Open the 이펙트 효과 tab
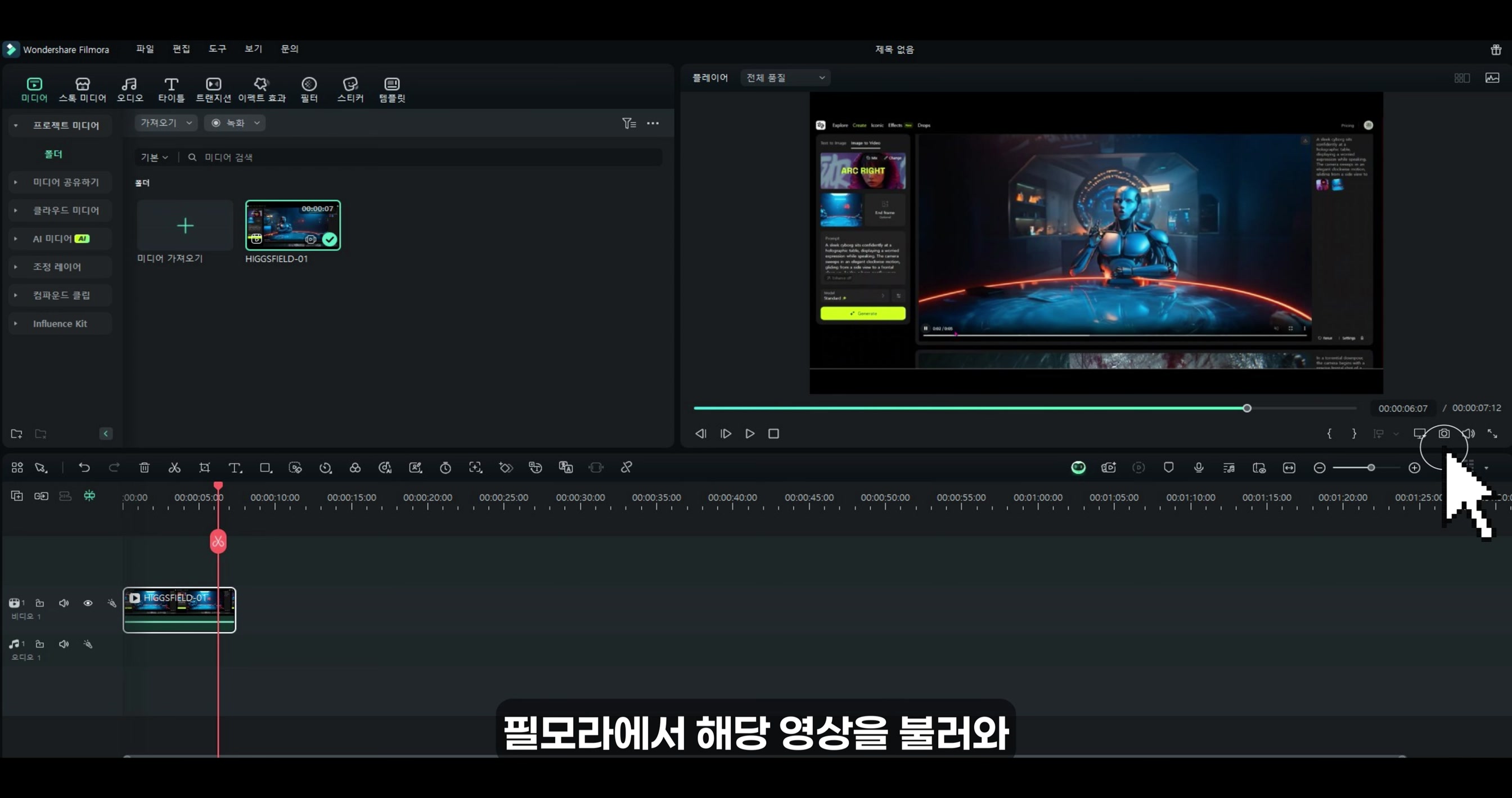Image resolution: width=1512 pixels, height=798 pixels. click(x=261, y=89)
